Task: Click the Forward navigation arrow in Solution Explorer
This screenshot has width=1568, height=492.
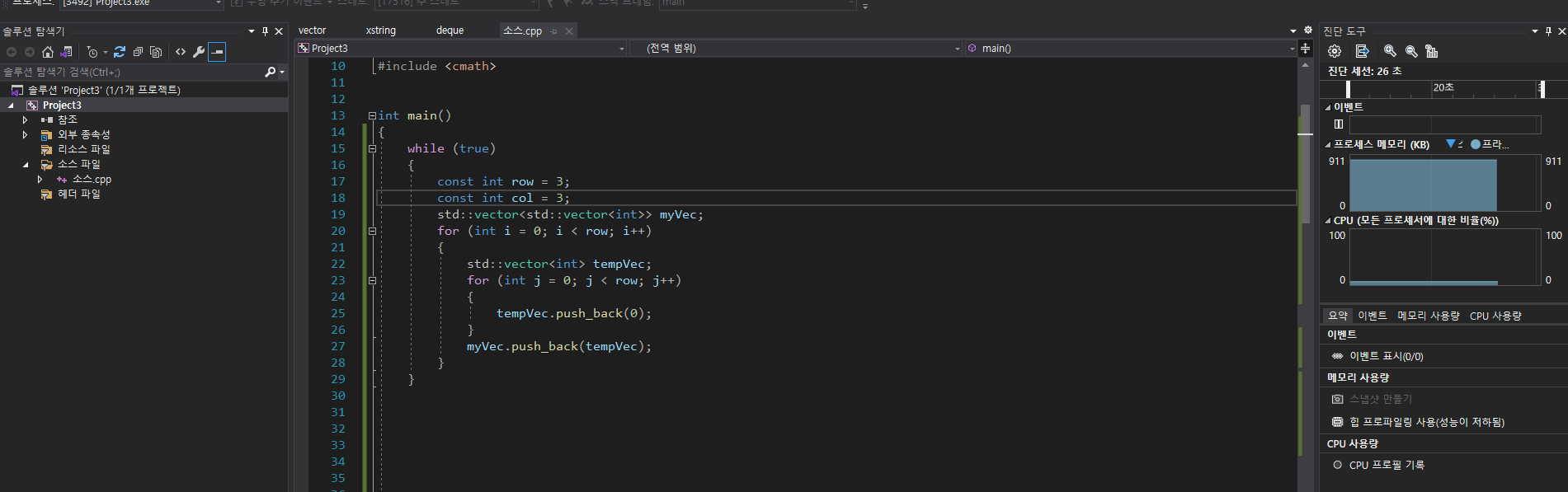Action: click(30, 52)
